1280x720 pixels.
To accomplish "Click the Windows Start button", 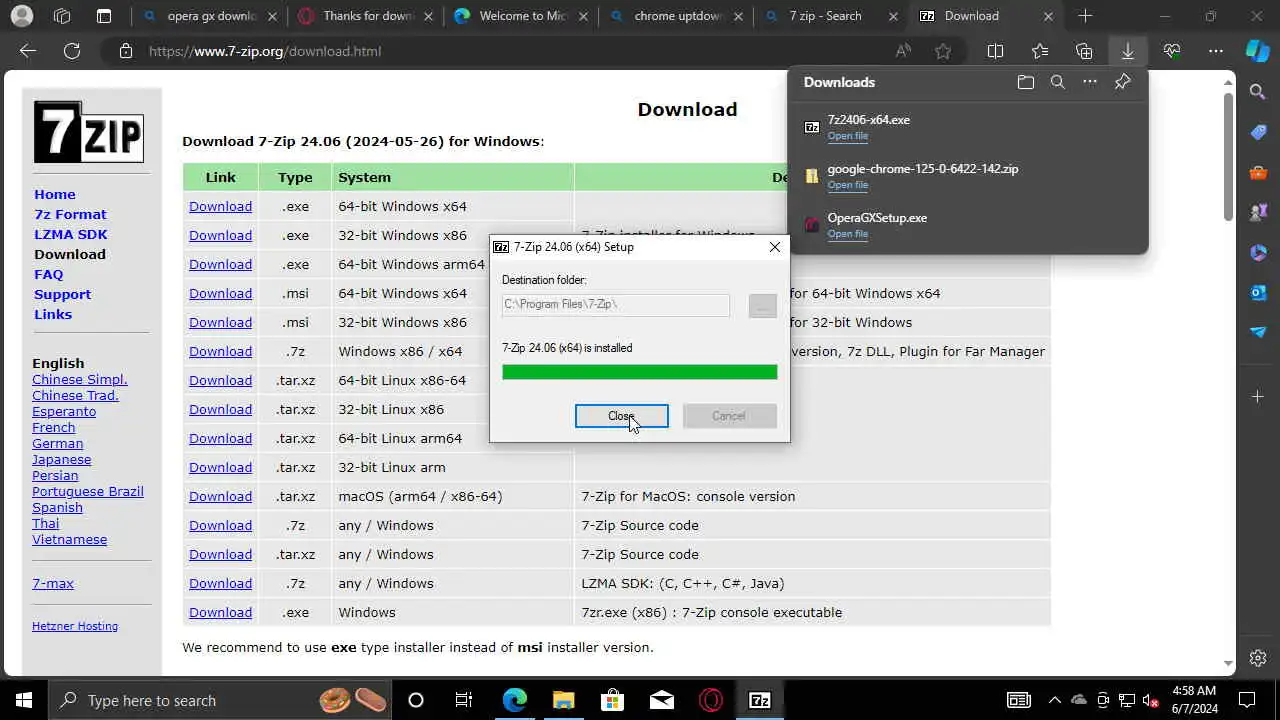I will click(x=24, y=700).
